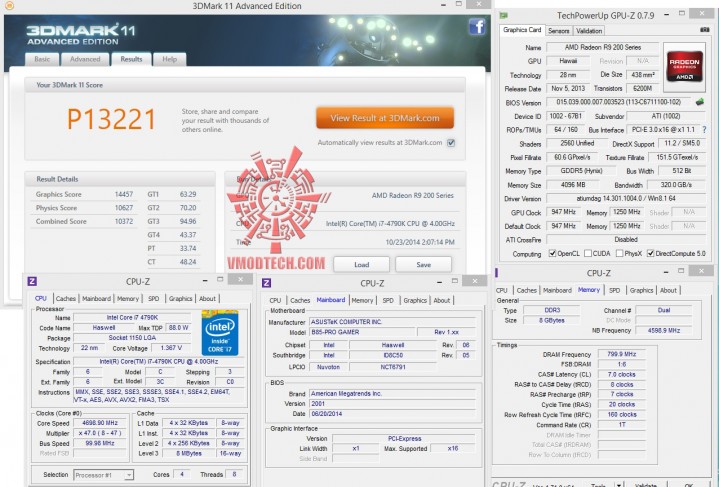Click the GT1 value 63.29
Viewport: 719px width, 487px height.
click(188, 194)
